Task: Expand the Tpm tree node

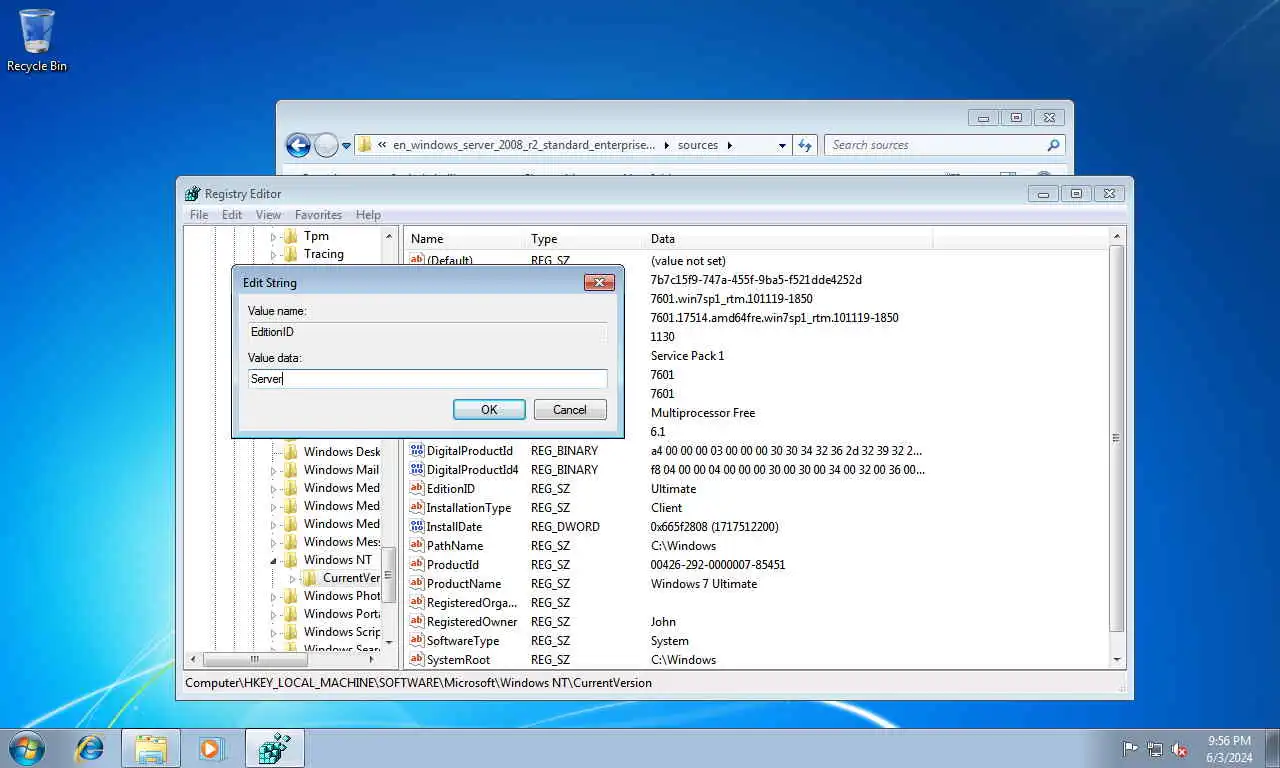Action: [x=273, y=237]
